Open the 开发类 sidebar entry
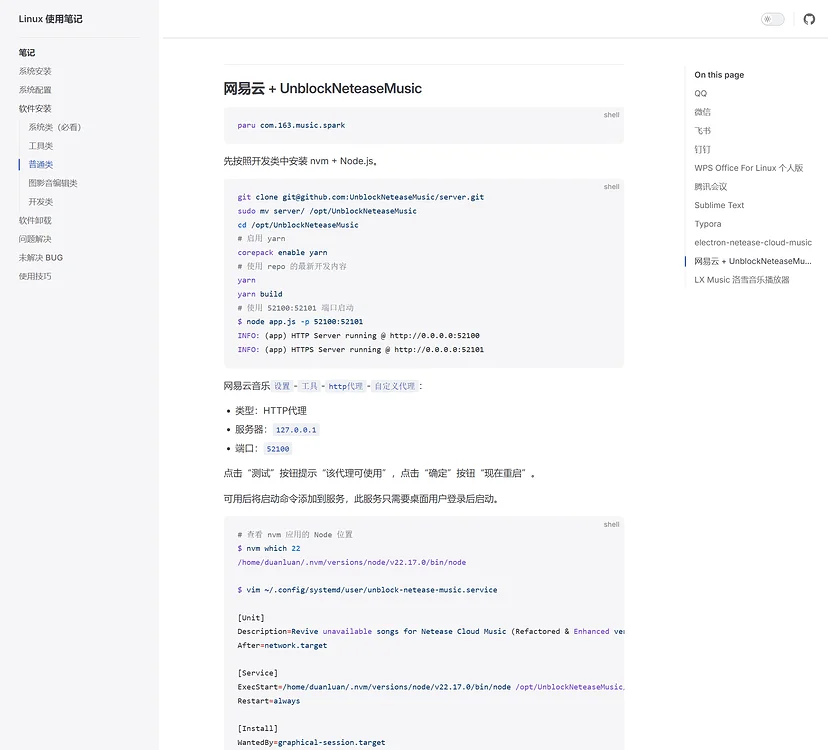This screenshot has width=828, height=750. coord(41,202)
